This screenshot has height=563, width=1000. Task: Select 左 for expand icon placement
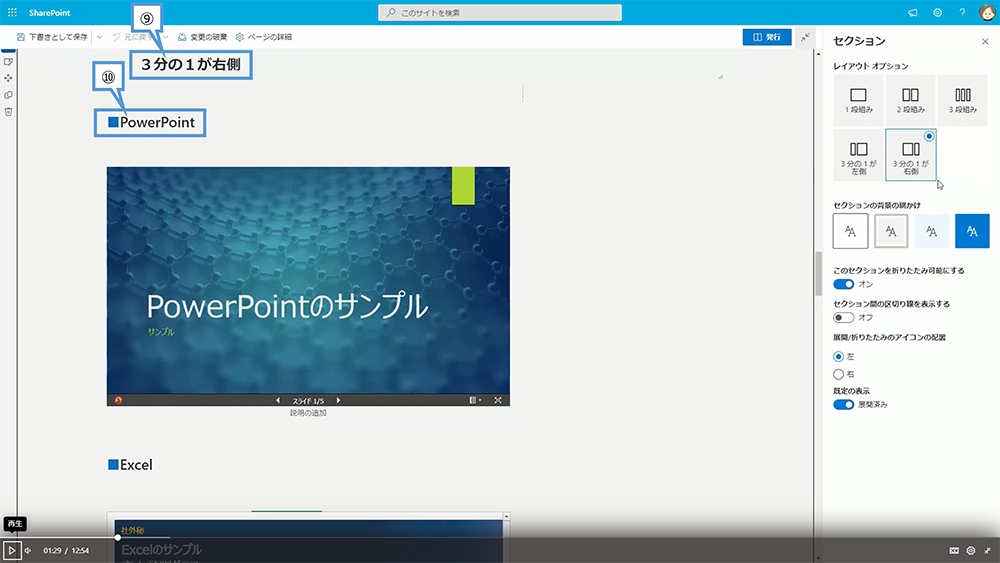[x=839, y=356]
